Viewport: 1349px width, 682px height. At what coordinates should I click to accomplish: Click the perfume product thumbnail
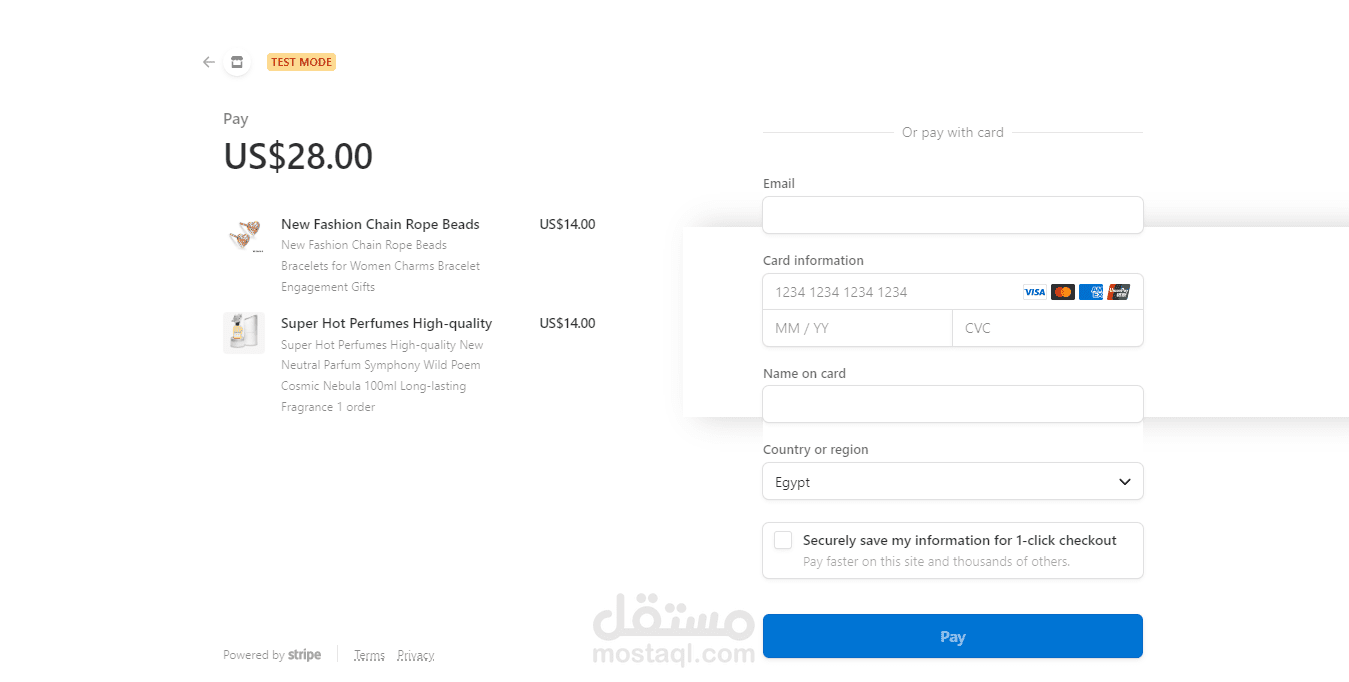pos(244,333)
